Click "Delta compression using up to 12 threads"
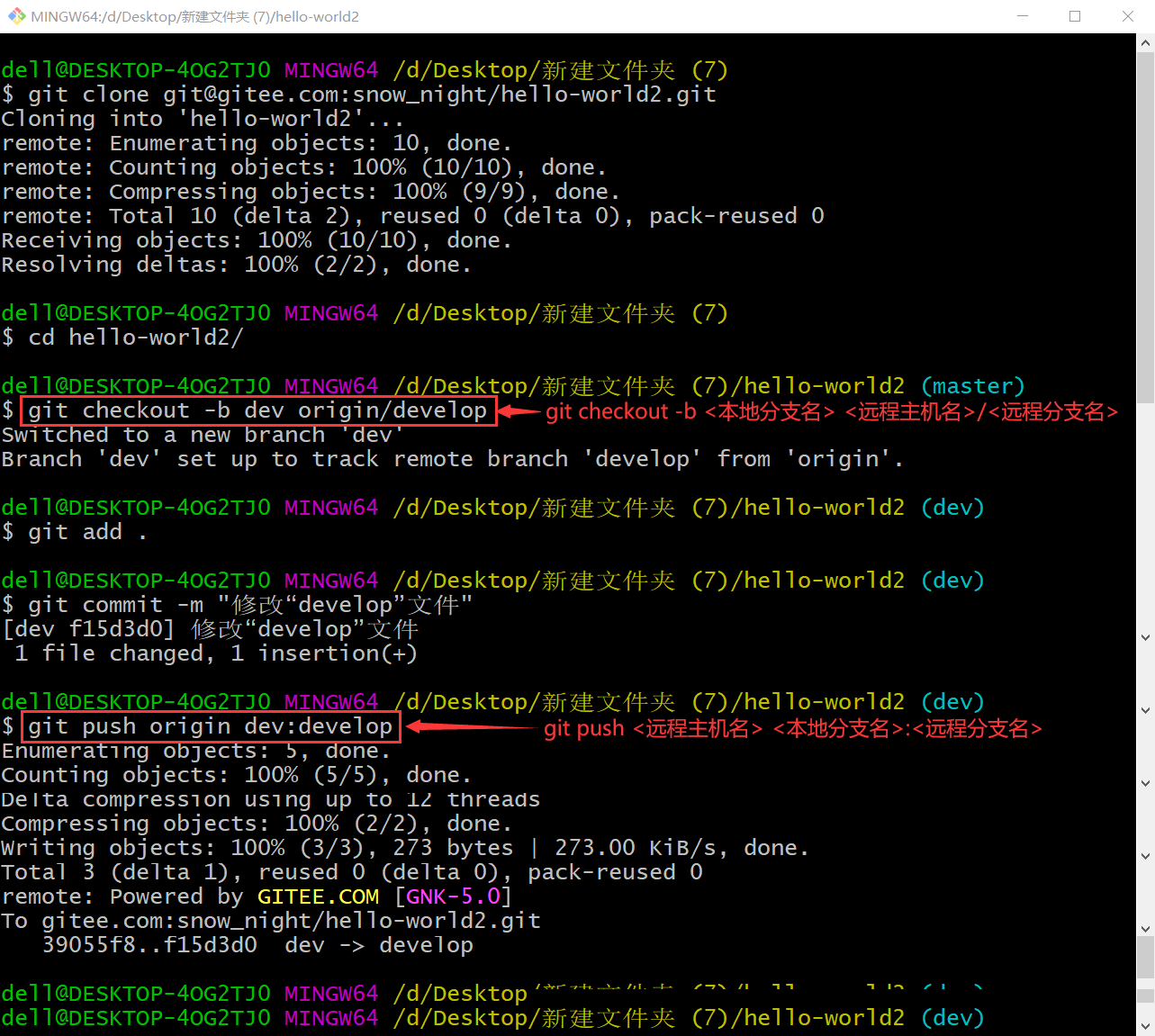This screenshot has height=1036, width=1155. (270, 799)
